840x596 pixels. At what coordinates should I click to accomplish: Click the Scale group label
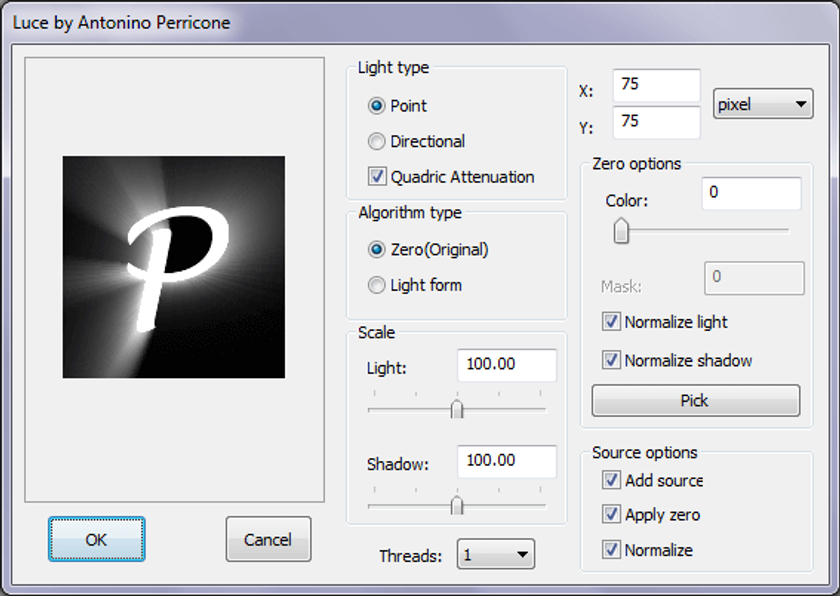click(376, 332)
